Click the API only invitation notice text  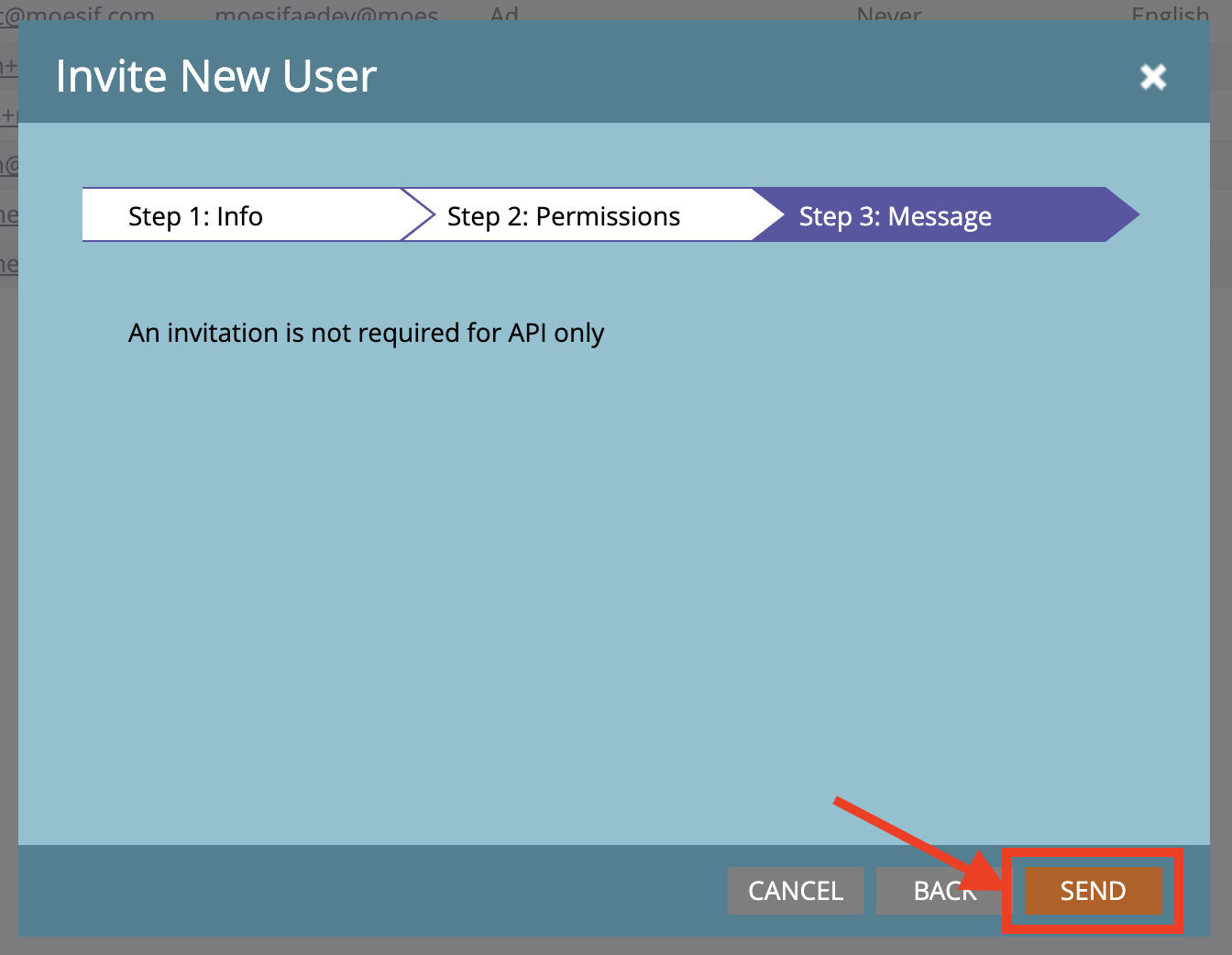tap(366, 333)
